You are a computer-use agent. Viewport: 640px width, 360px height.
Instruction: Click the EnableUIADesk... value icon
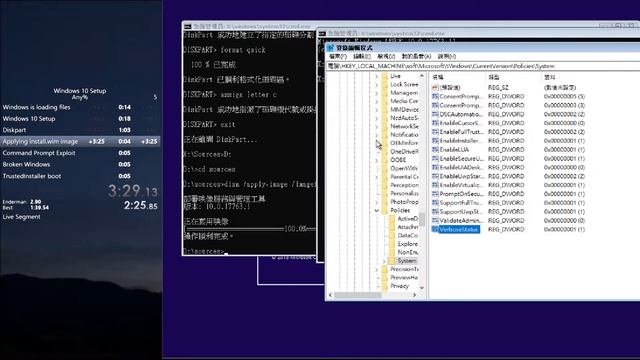click(435, 167)
